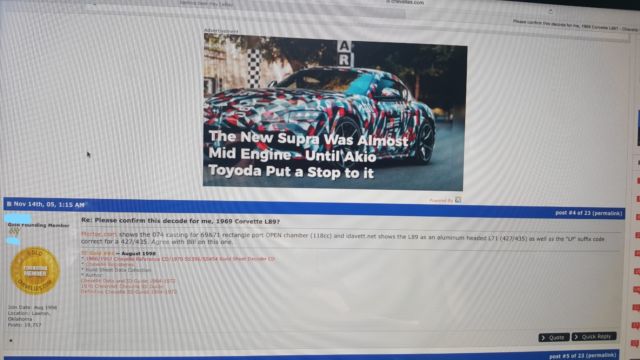Click the Join Date: Aug 1998 text

pyautogui.click(x=33, y=307)
